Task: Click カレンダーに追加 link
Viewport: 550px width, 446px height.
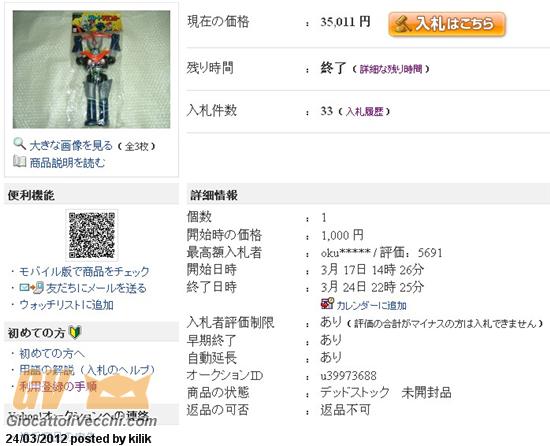Action: (371, 306)
